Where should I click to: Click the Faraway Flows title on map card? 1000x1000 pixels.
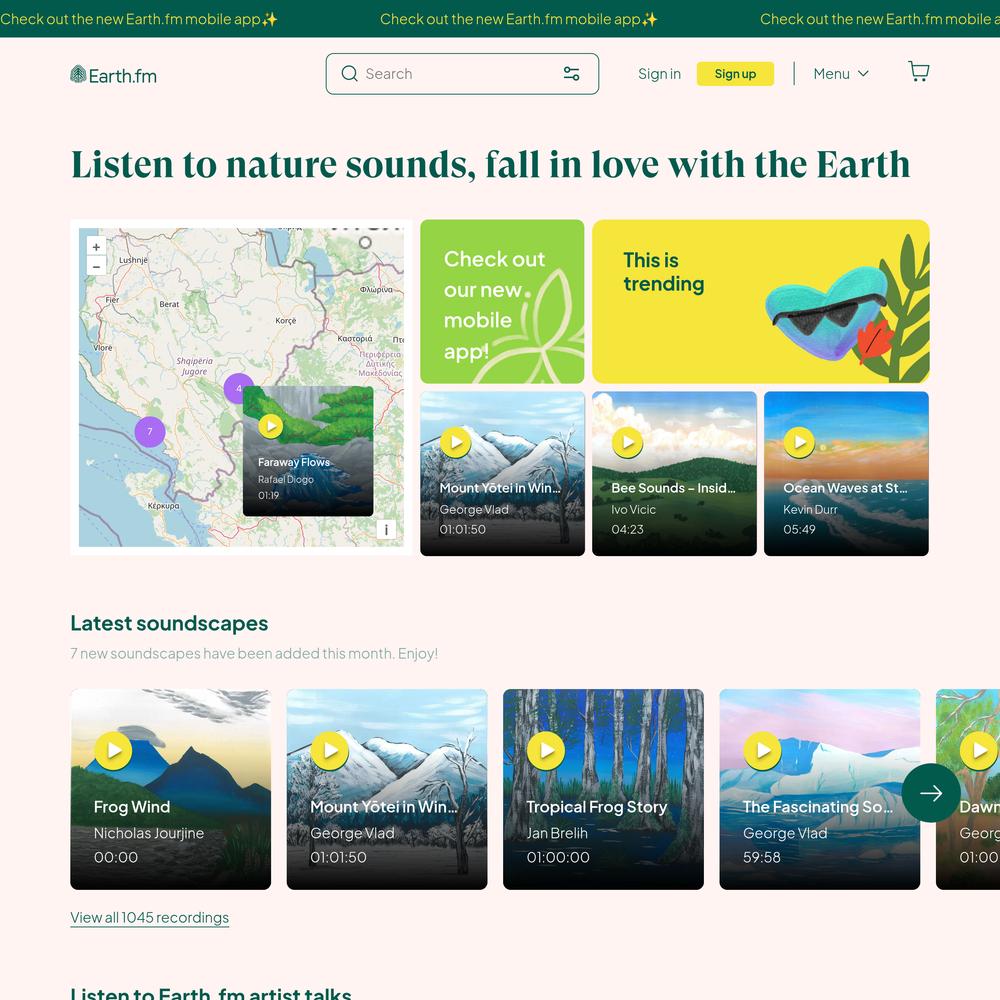coord(293,462)
